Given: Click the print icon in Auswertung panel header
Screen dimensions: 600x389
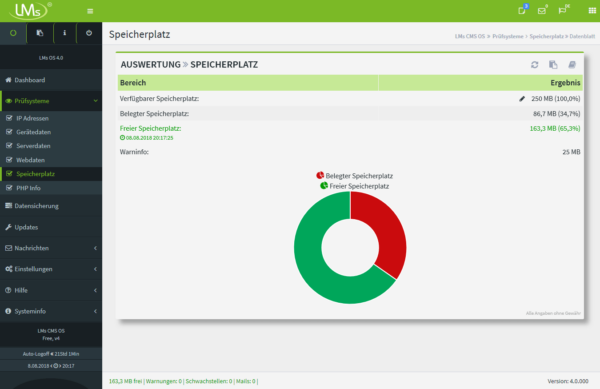Looking at the screenshot, I should [x=572, y=65].
